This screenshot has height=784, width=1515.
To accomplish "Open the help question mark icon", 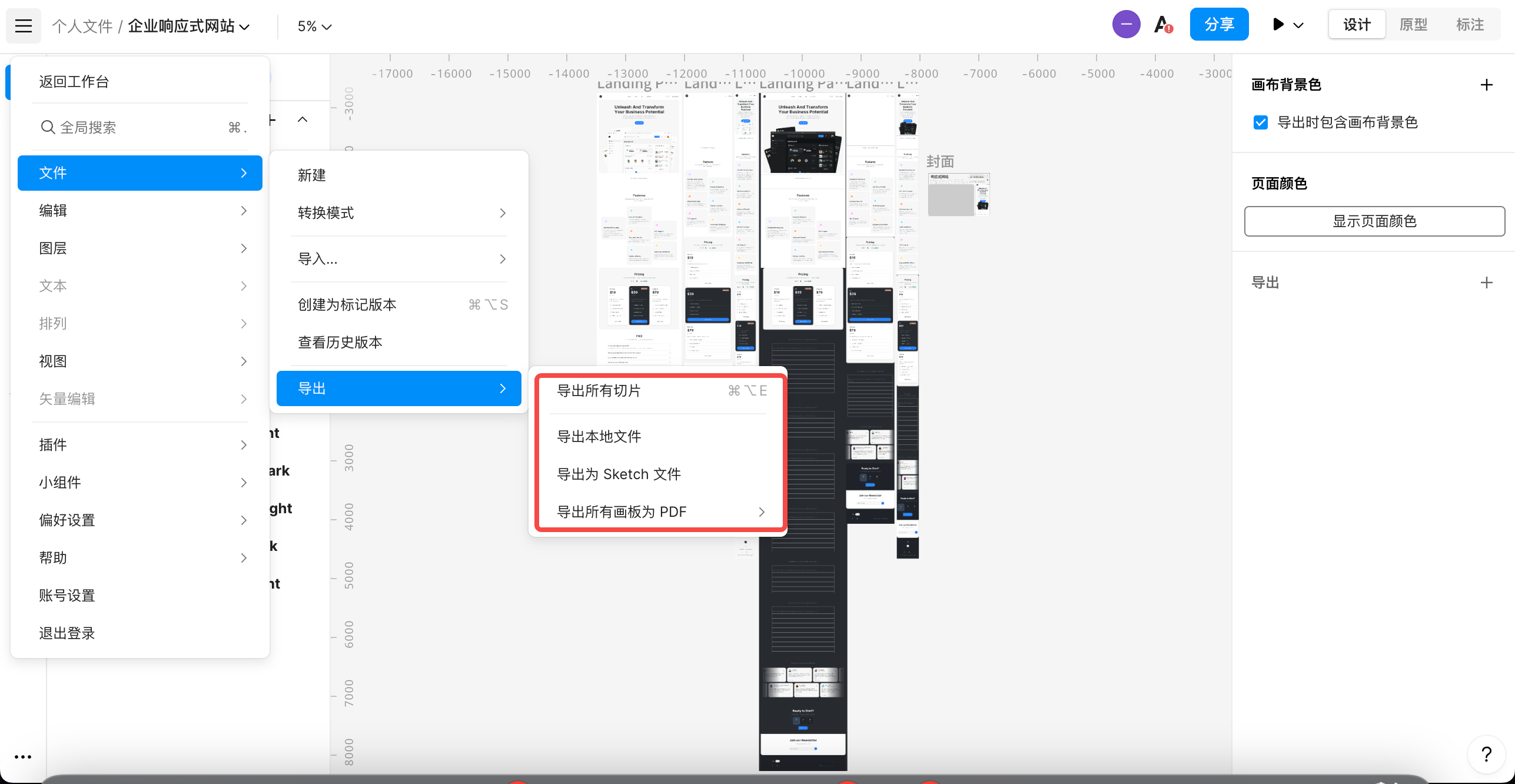I will [1486, 754].
